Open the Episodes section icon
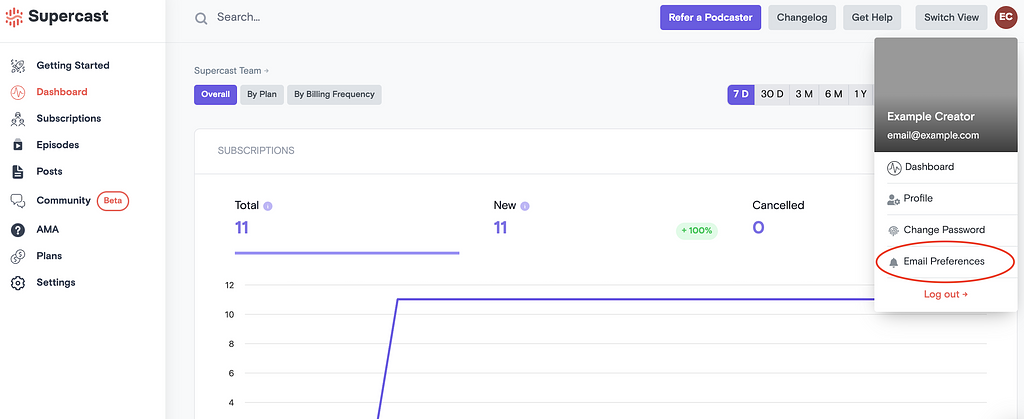This screenshot has width=1024, height=419. (17, 145)
